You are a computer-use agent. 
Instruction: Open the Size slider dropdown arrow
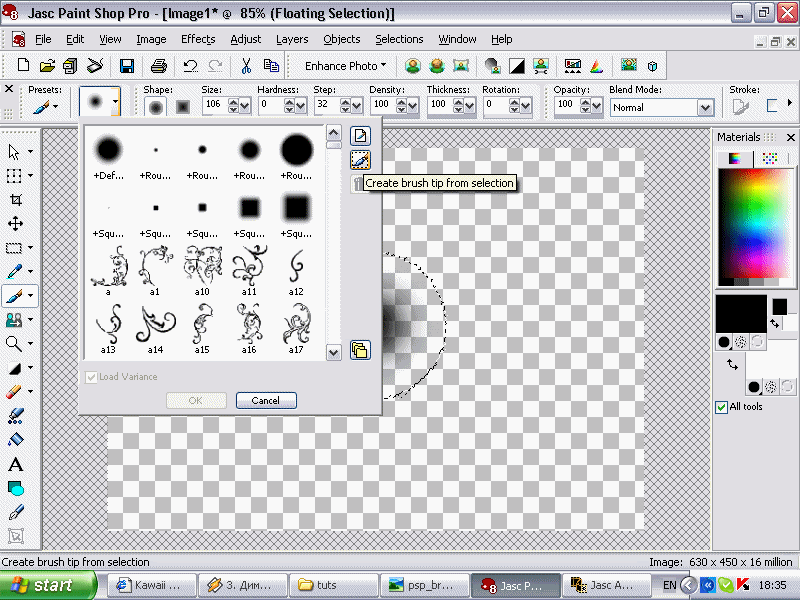click(244, 106)
